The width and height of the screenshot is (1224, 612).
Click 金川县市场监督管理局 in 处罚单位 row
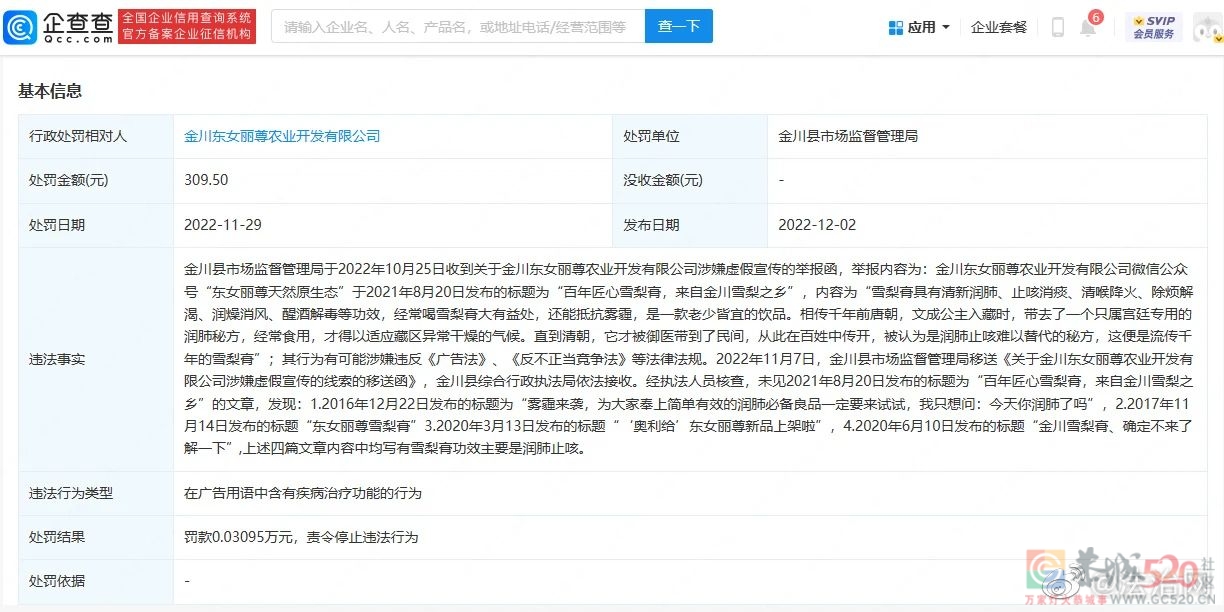tap(848, 136)
